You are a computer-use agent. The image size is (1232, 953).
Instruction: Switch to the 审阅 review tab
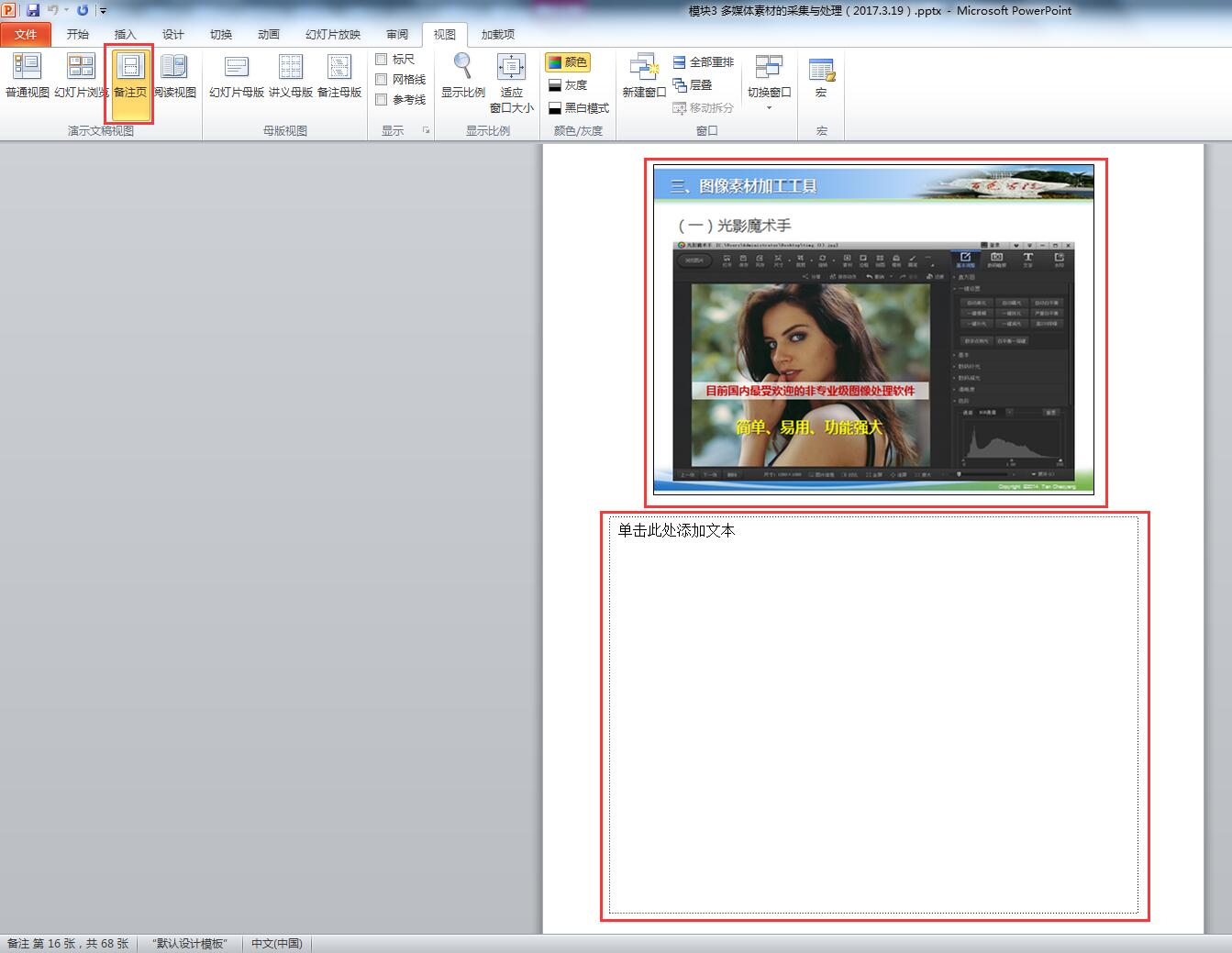(397, 34)
